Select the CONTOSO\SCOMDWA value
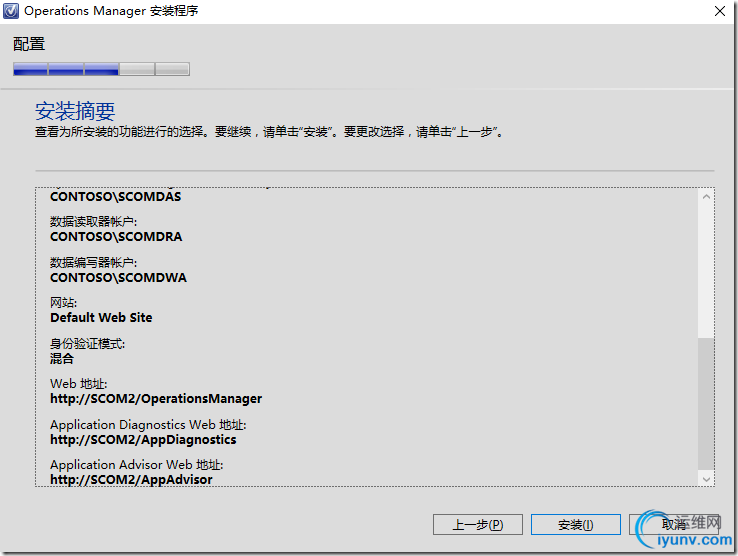 [x=118, y=278]
